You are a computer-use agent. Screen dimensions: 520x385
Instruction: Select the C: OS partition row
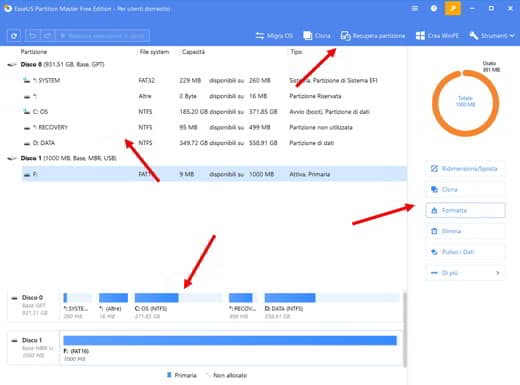[214, 112]
